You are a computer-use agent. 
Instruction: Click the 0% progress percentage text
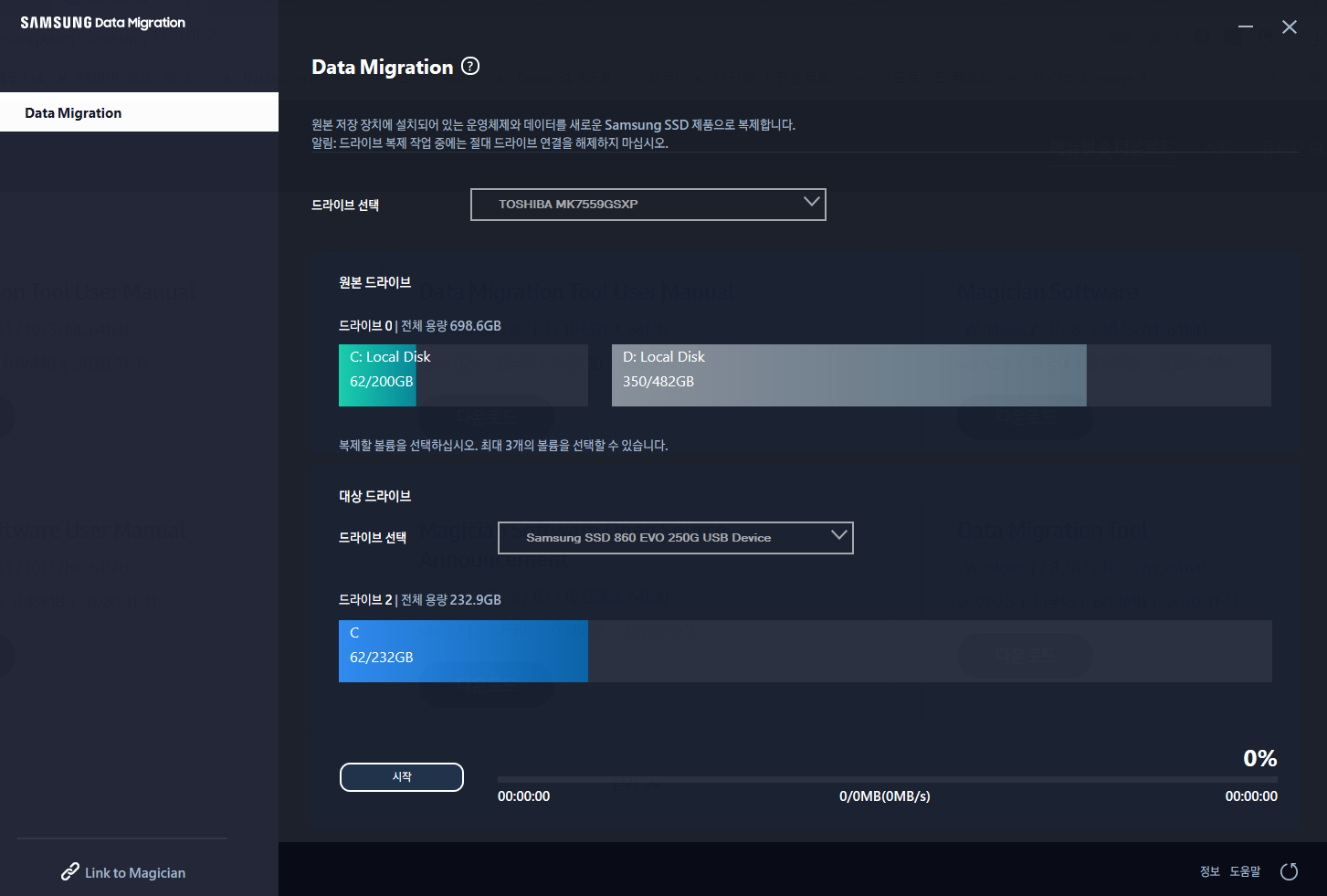[1260, 758]
